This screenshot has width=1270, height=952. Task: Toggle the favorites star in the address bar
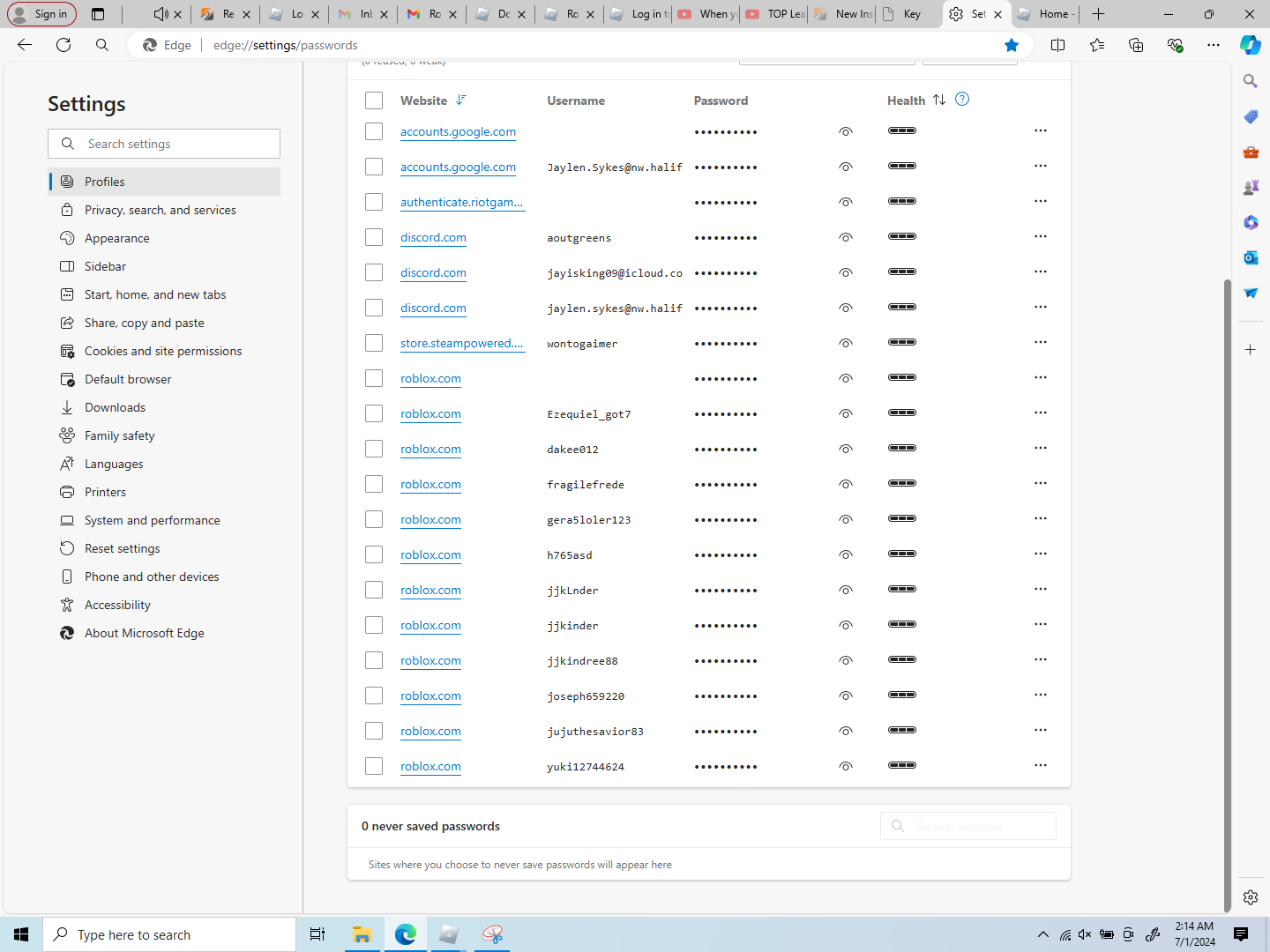[1012, 45]
